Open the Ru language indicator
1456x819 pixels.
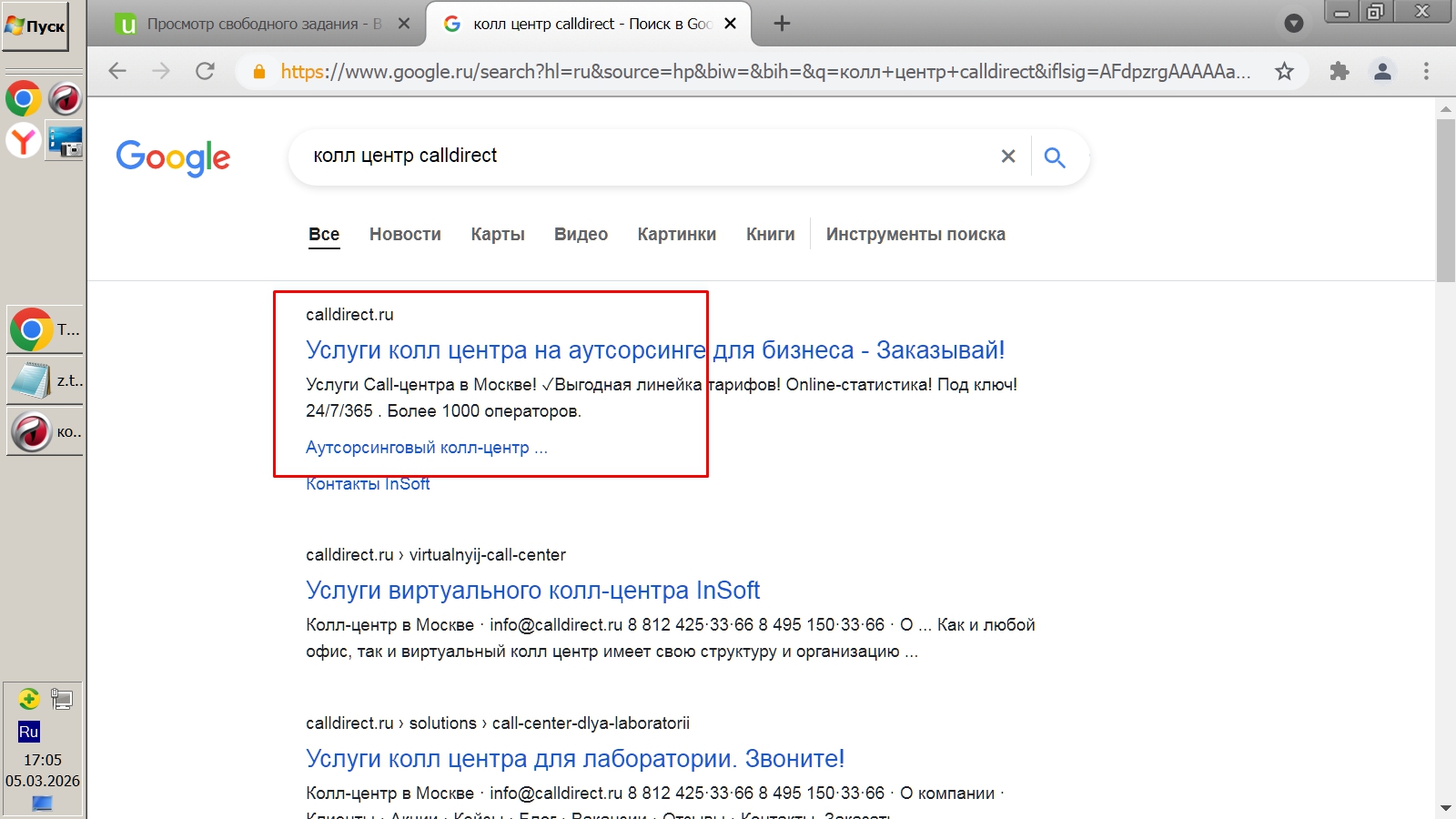28,732
